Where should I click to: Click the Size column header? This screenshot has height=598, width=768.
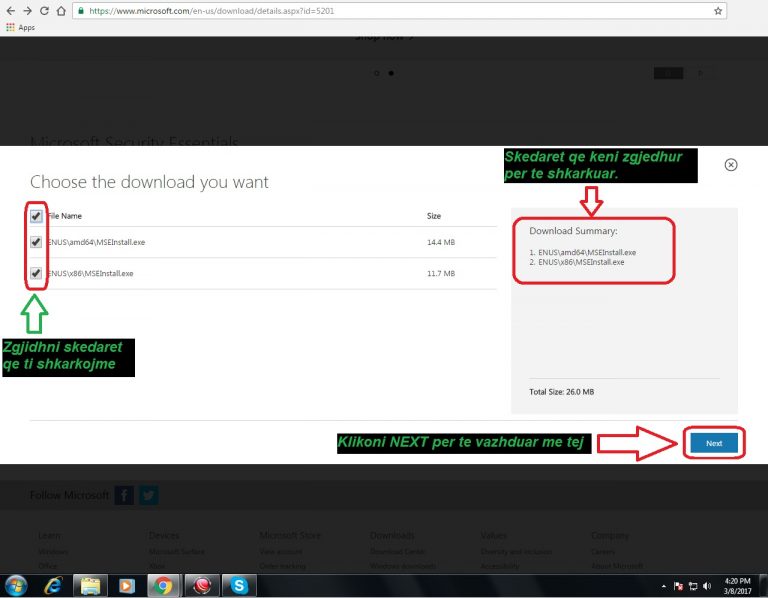(x=433, y=216)
